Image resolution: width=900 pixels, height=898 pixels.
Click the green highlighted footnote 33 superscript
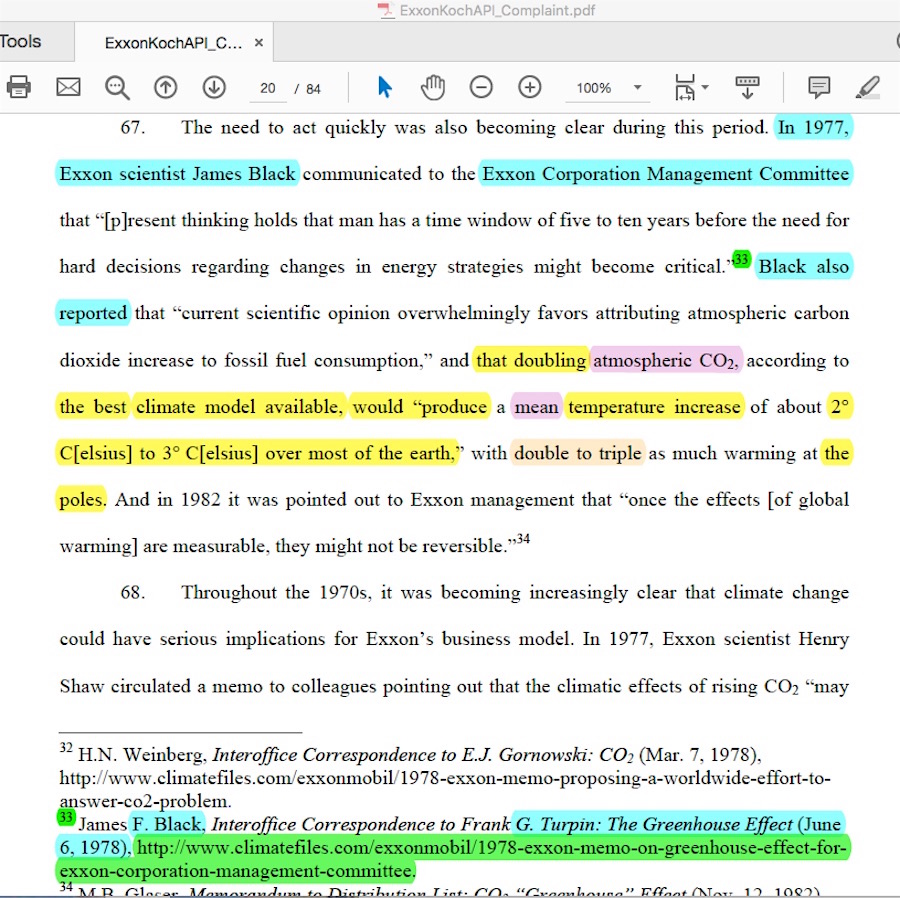740,259
